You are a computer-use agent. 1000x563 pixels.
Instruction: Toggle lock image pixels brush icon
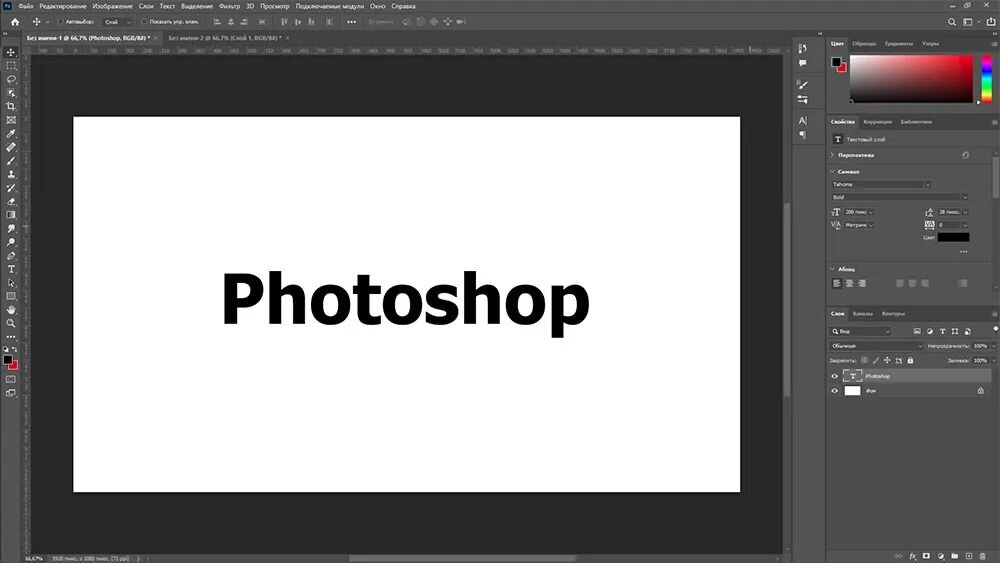coord(876,360)
